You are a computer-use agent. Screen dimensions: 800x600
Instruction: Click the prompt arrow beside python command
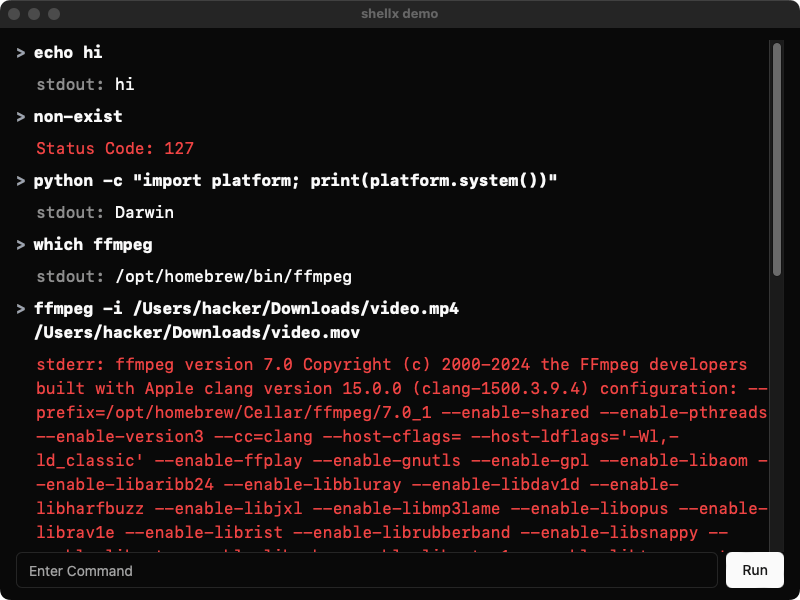tap(21, 181)
